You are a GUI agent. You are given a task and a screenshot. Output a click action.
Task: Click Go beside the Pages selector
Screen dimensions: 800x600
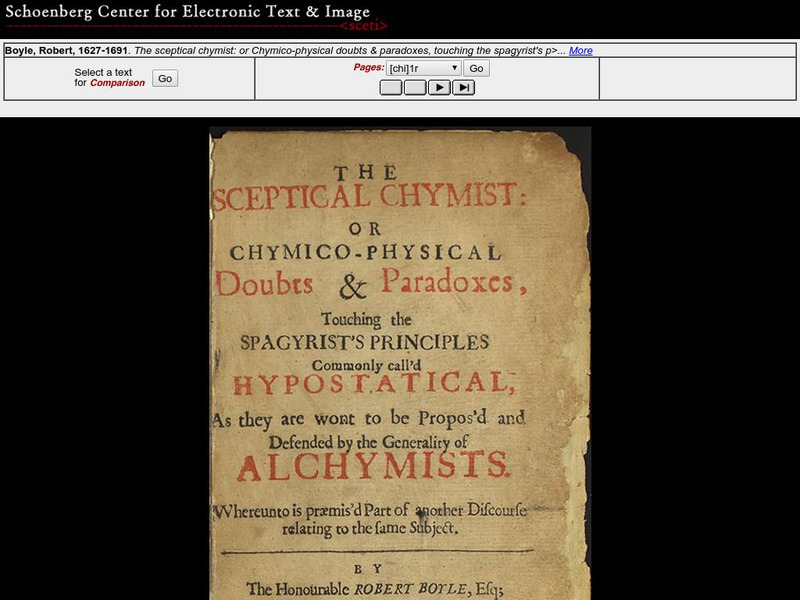[476, 69]
